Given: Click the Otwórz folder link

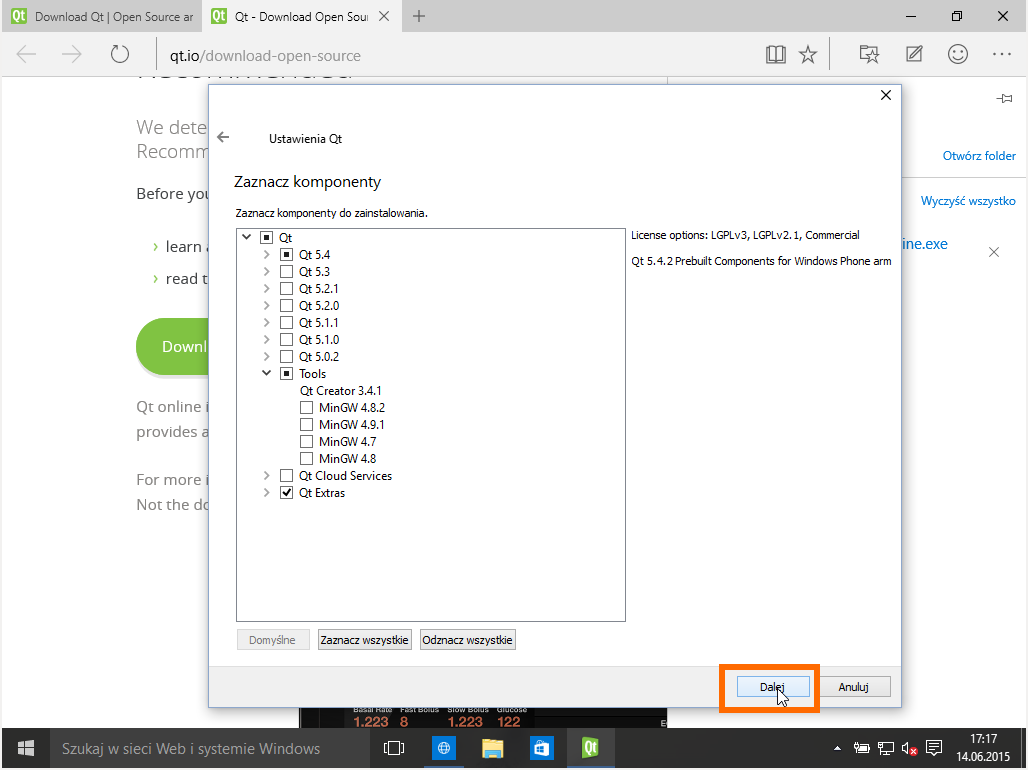Looking at the screenshot, I should (979, 155).
